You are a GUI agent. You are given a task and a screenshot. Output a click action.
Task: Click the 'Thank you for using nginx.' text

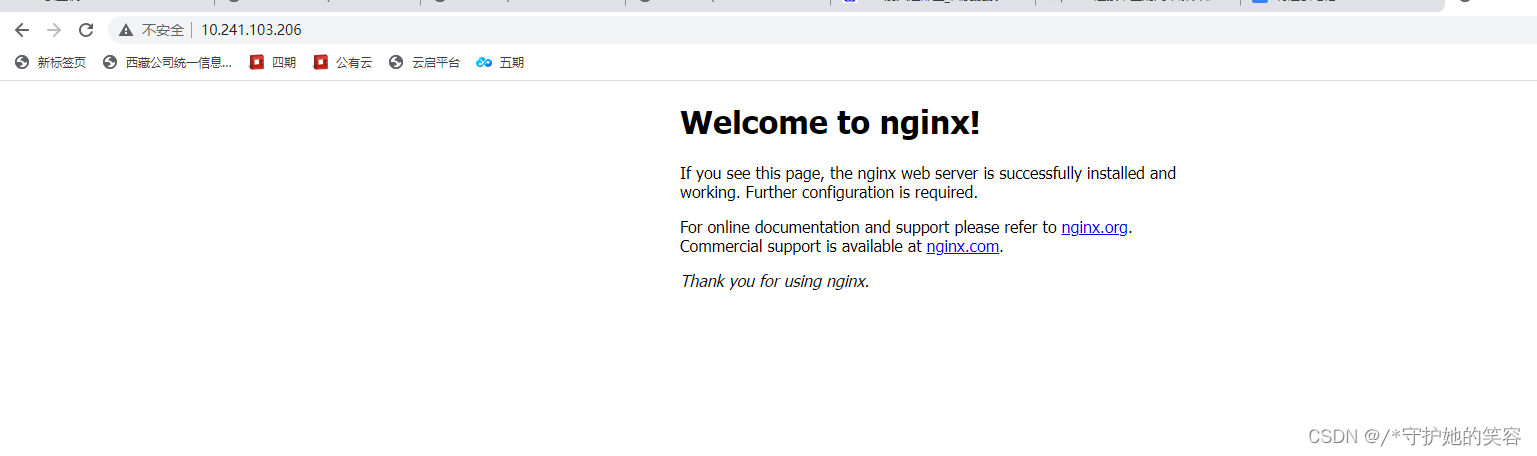(775, 281)
